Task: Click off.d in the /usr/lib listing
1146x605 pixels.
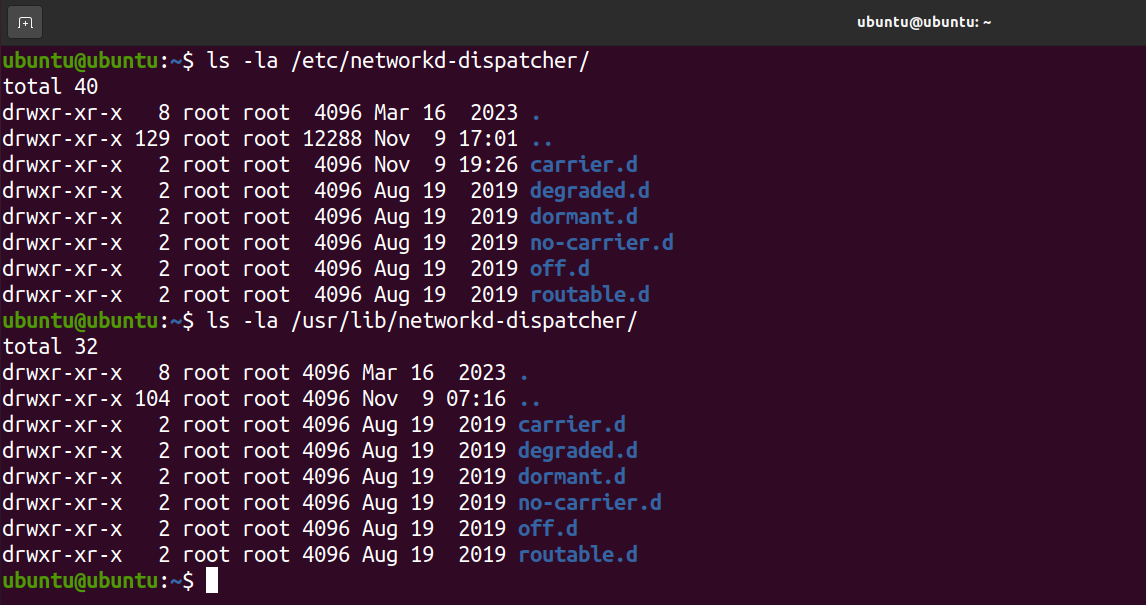Action: tap(548, 529)
